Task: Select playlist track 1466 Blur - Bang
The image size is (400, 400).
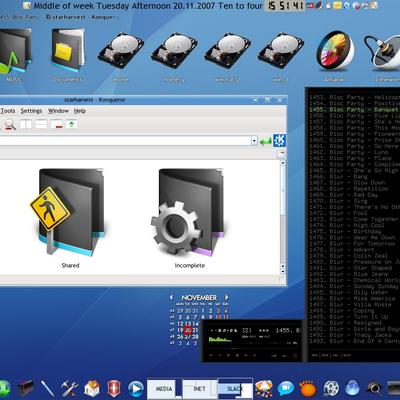Action: (354, 177)
